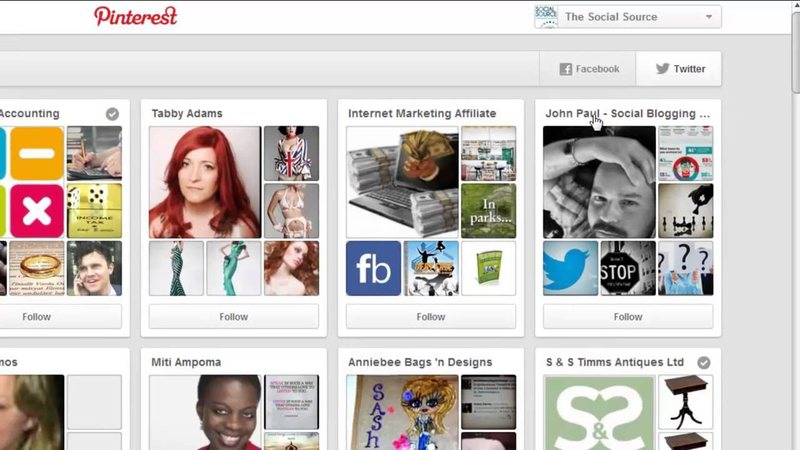Click the dropdown arrow in account menu

click(708, 17)
